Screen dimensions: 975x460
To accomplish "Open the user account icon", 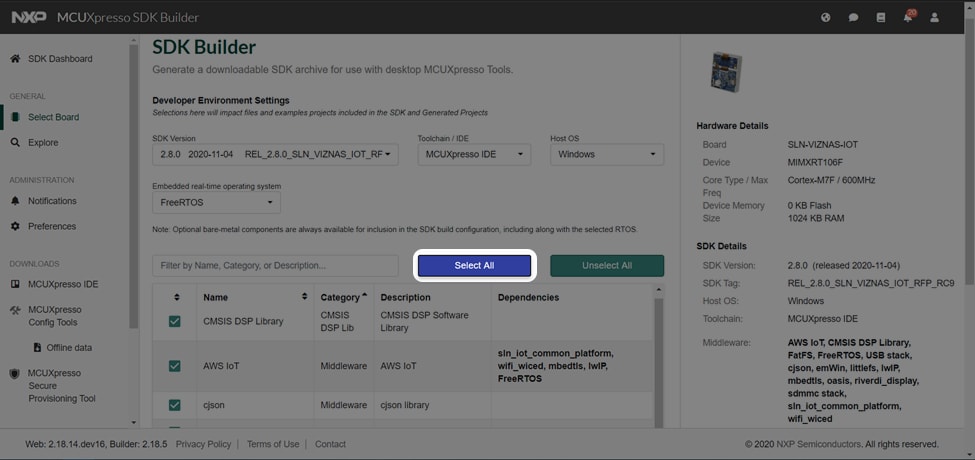I will click(935, 17).
